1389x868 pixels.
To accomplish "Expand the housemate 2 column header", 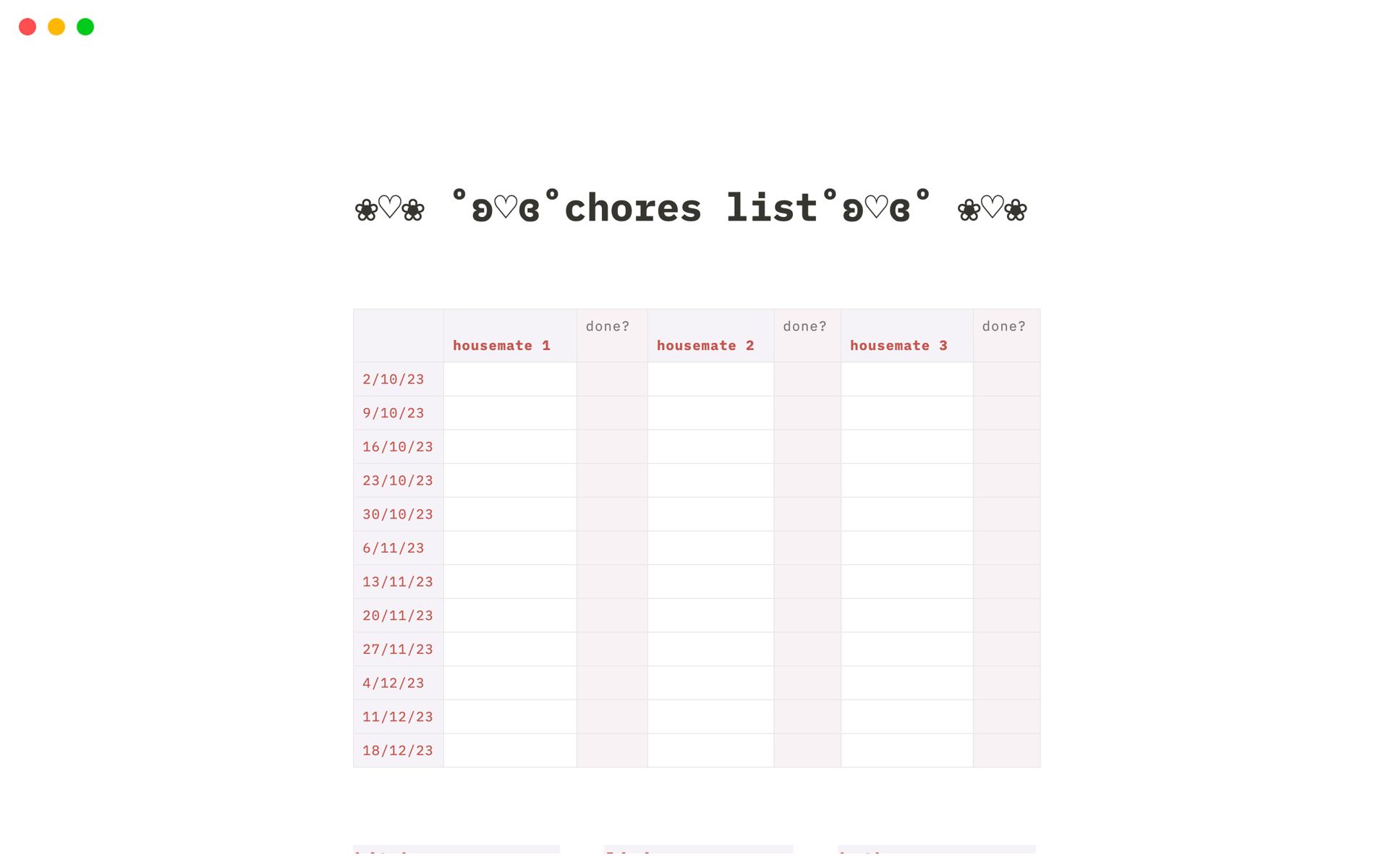I will [x=705, y=345].
